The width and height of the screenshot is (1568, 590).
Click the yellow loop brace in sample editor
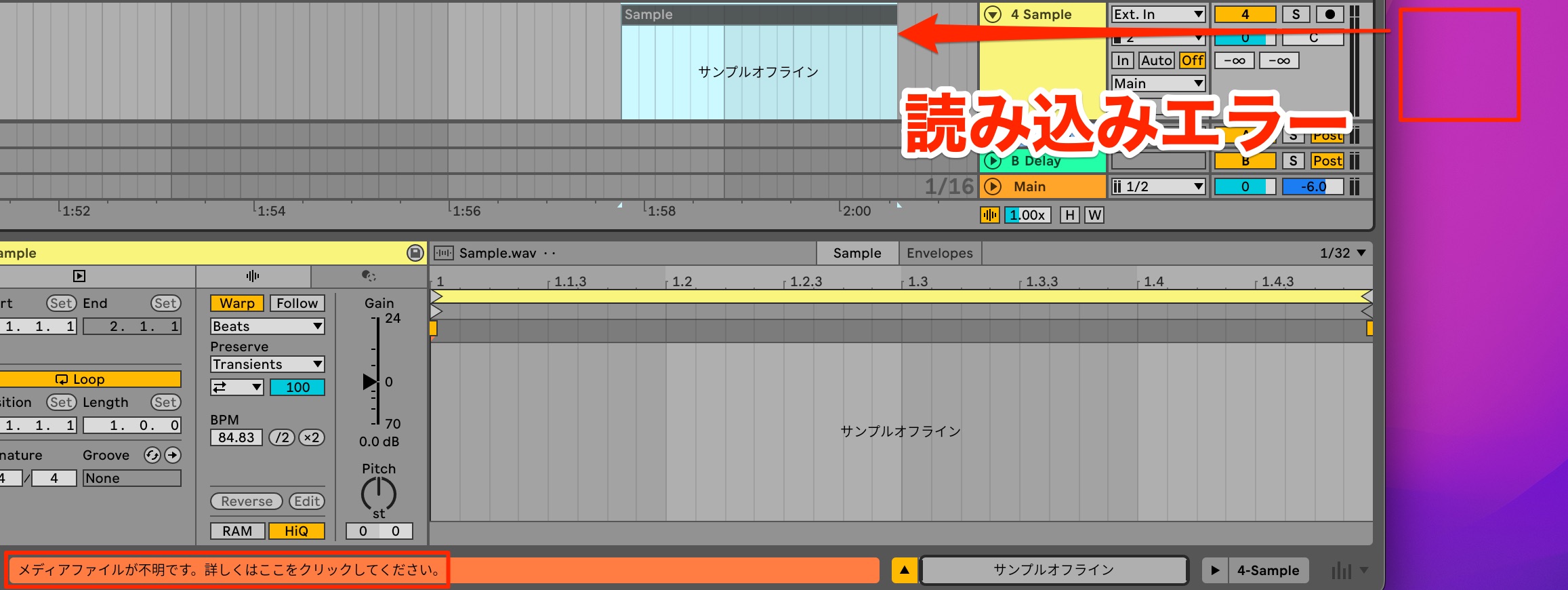(901, 296)
